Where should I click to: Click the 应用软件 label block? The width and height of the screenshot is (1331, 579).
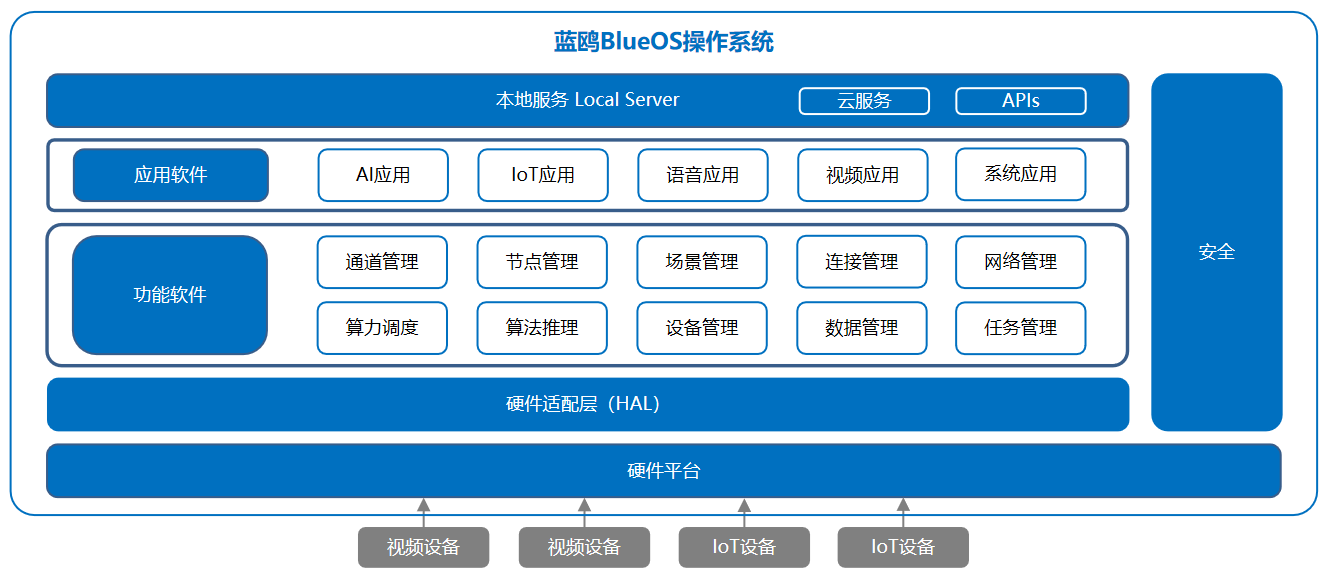point(171,175)
